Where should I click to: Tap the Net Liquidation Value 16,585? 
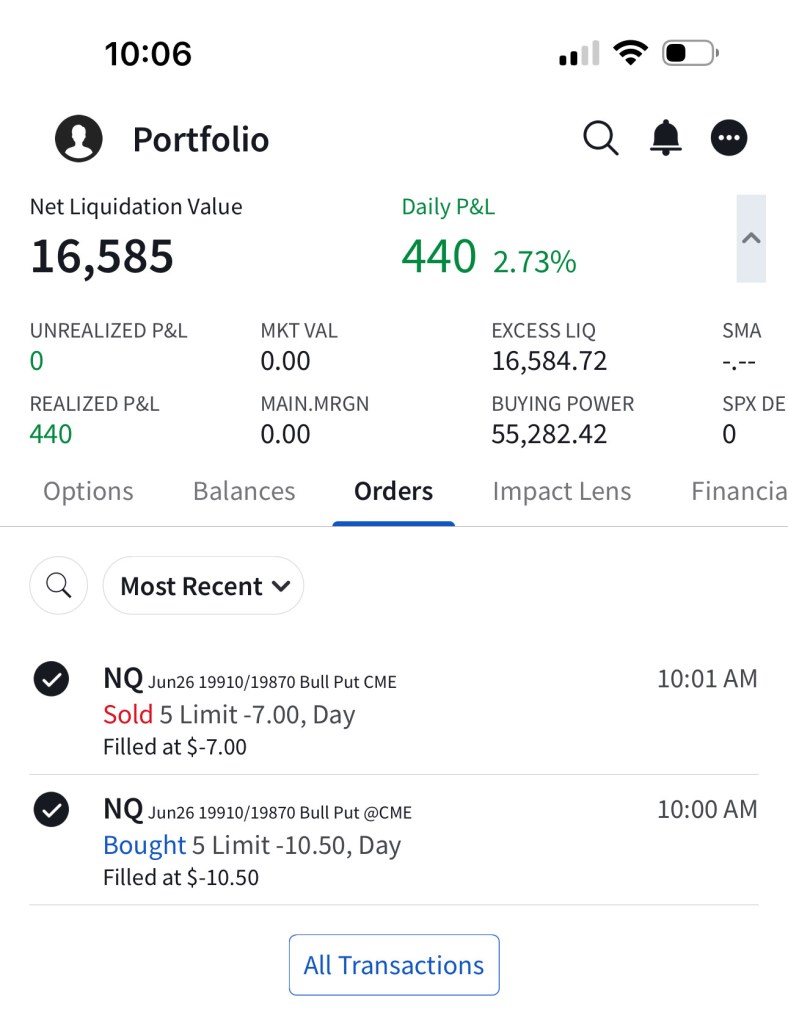pyautogui.click(x=102, y=256)
